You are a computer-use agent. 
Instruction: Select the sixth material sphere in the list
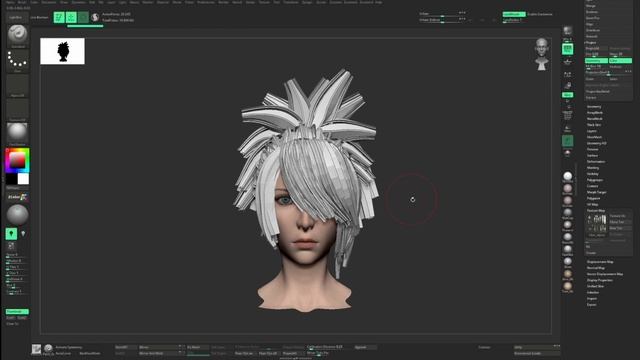pyautogui.click(x=567, y=237)
